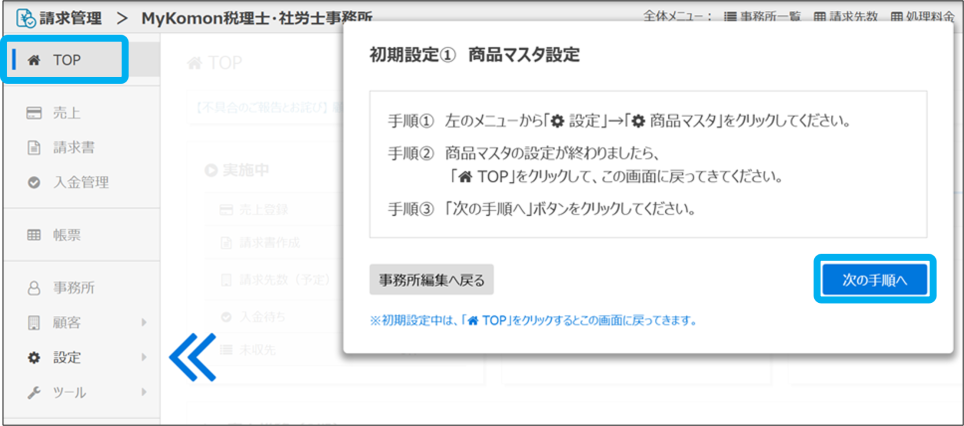The image size is (964, 426).
Task: Click the ツール wrench icon
Action: click(x=33, y=392)
